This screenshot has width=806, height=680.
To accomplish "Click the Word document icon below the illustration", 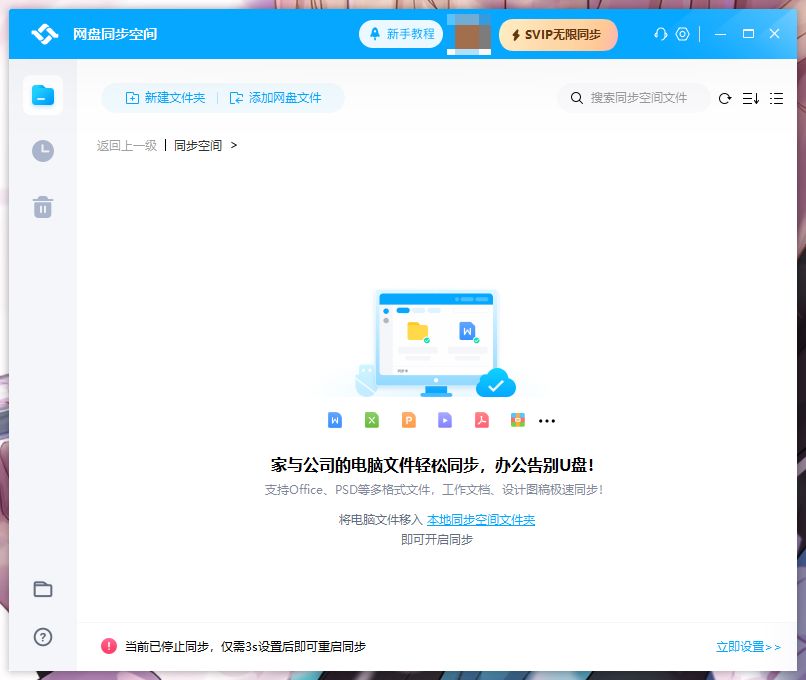I will (x=334, y=420).
